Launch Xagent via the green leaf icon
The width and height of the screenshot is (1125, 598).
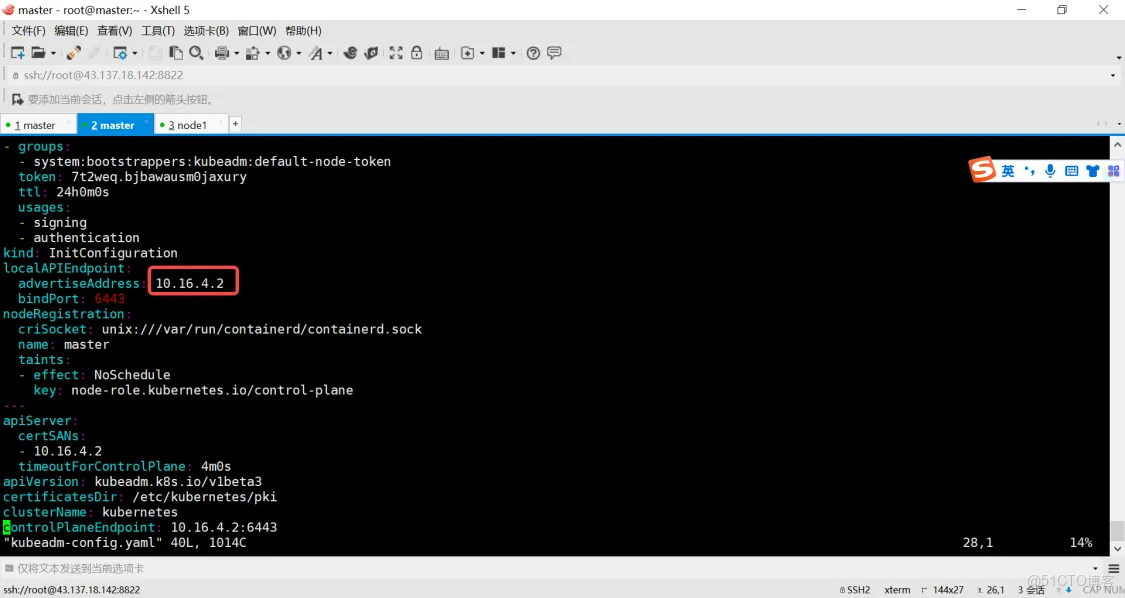click(371, 53)
